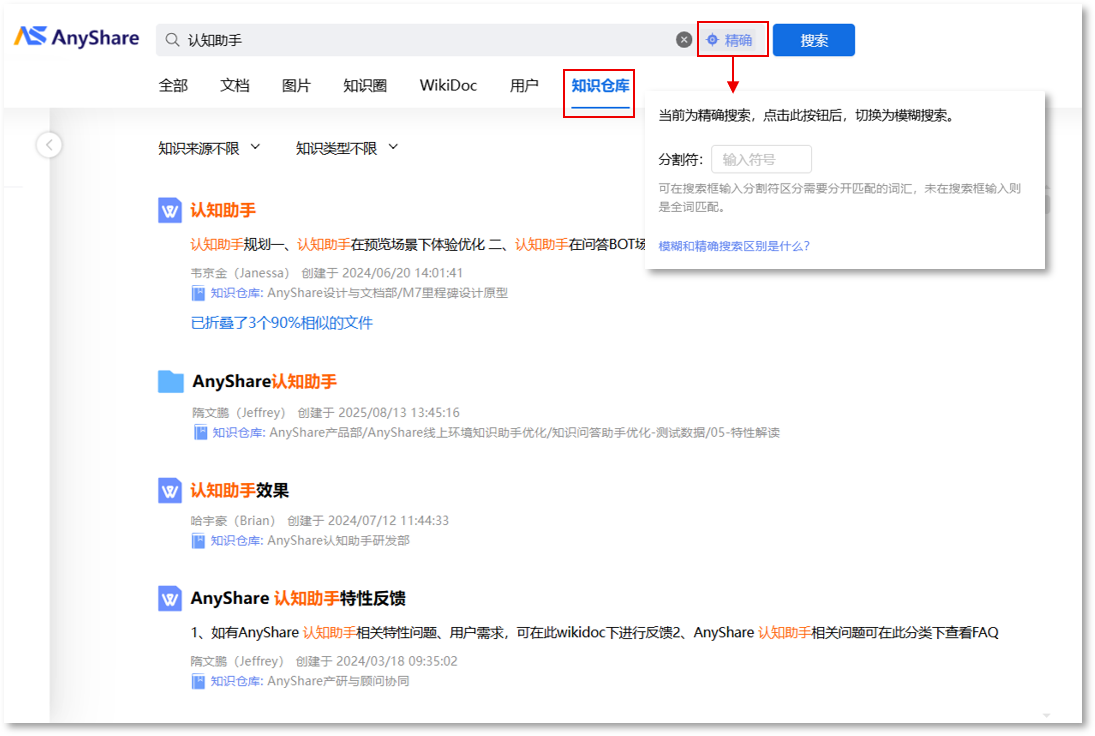
Task: Open the 认知助手效果 result
Action: click(x=240, y=490)
